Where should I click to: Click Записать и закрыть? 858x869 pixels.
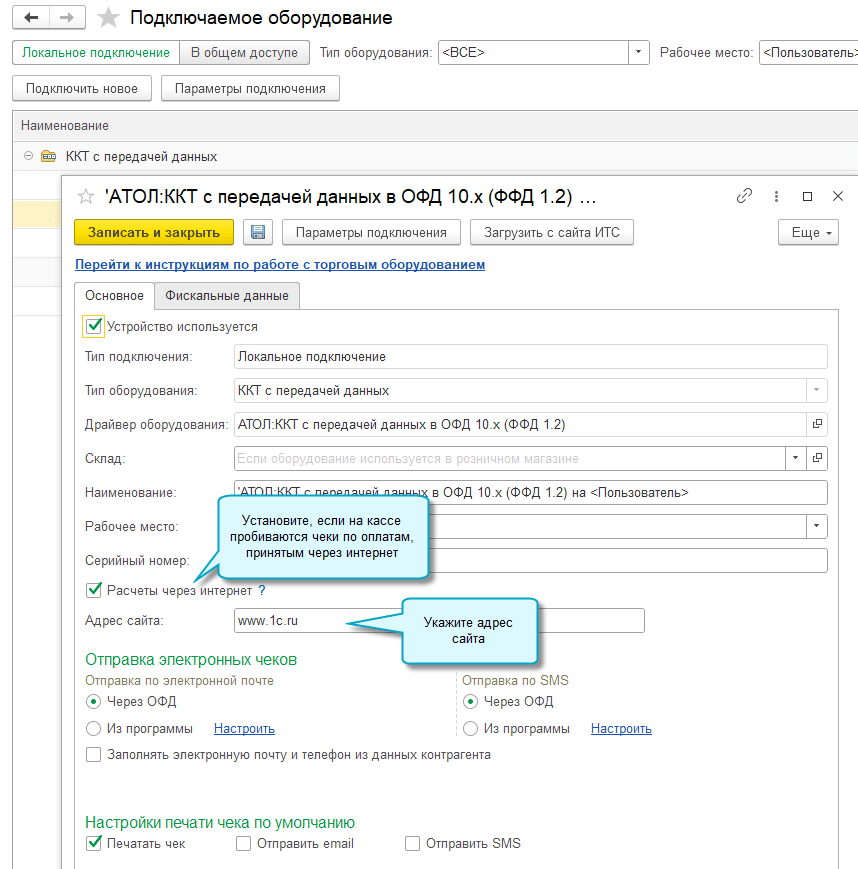pos(154,232)
